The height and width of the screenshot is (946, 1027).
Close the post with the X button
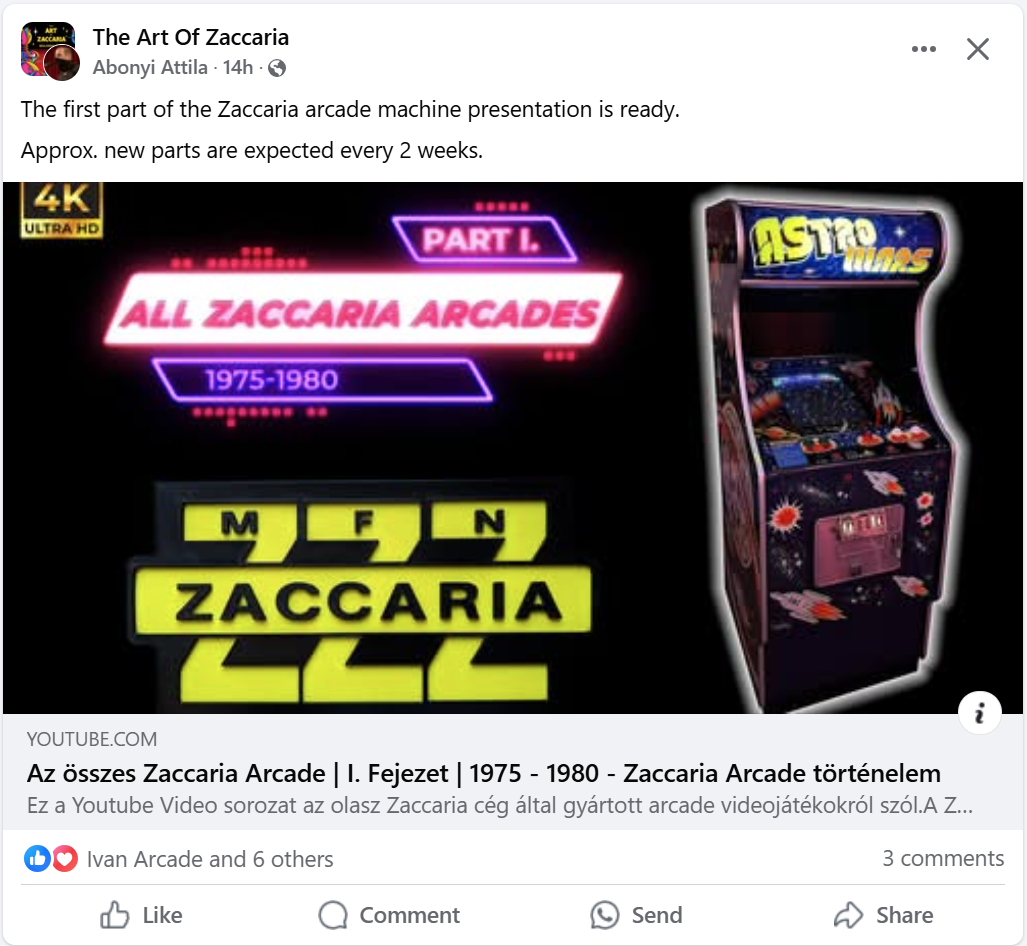977,49
